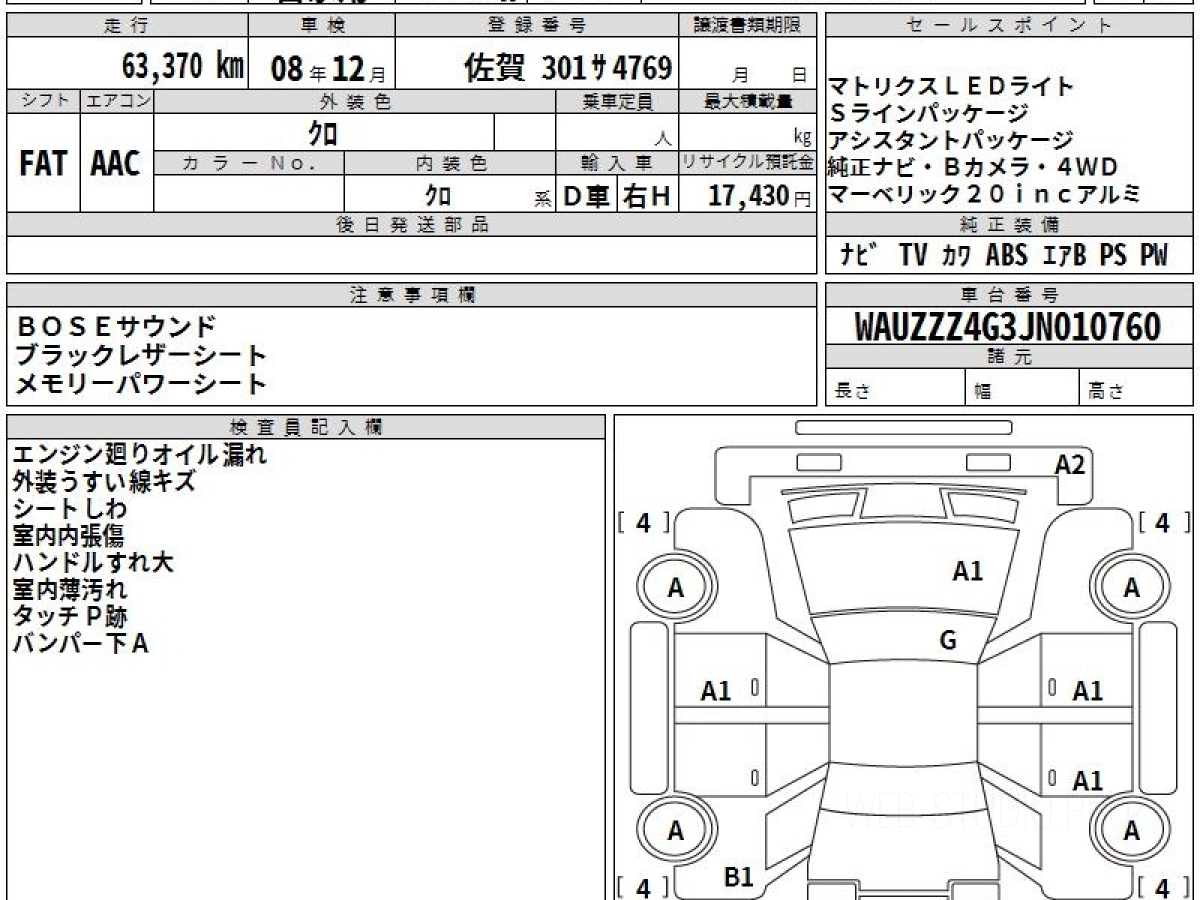Click the 車台番号 header
Viewport: 1200px width, 900px height.
(1009, 295)
